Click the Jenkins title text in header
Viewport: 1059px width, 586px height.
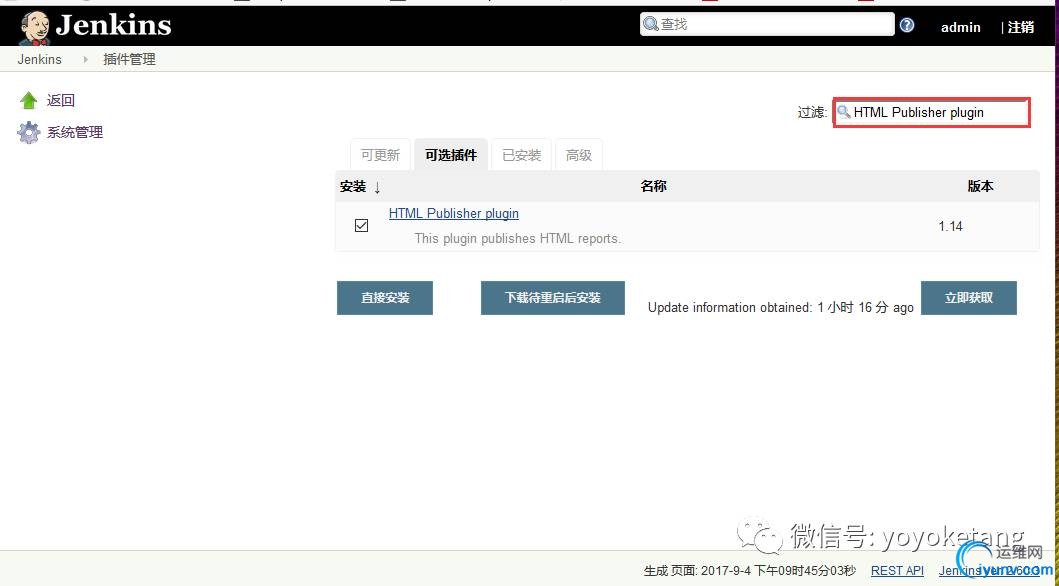click(113, 26)
